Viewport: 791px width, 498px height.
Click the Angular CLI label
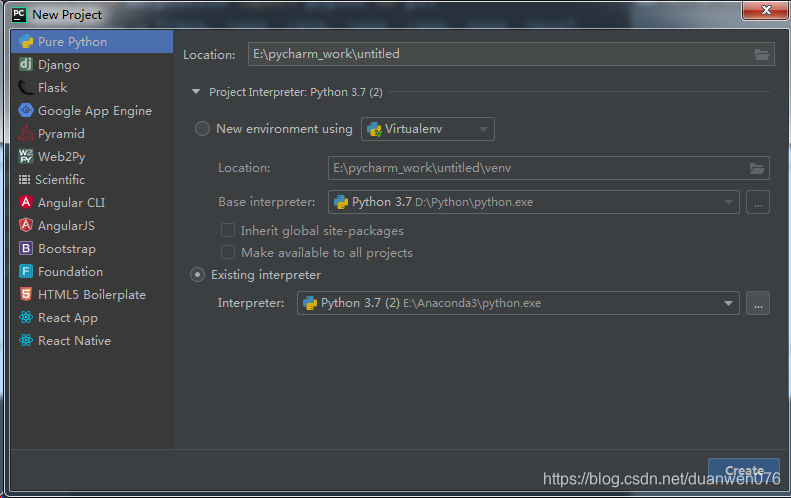[x=71, y=202]
